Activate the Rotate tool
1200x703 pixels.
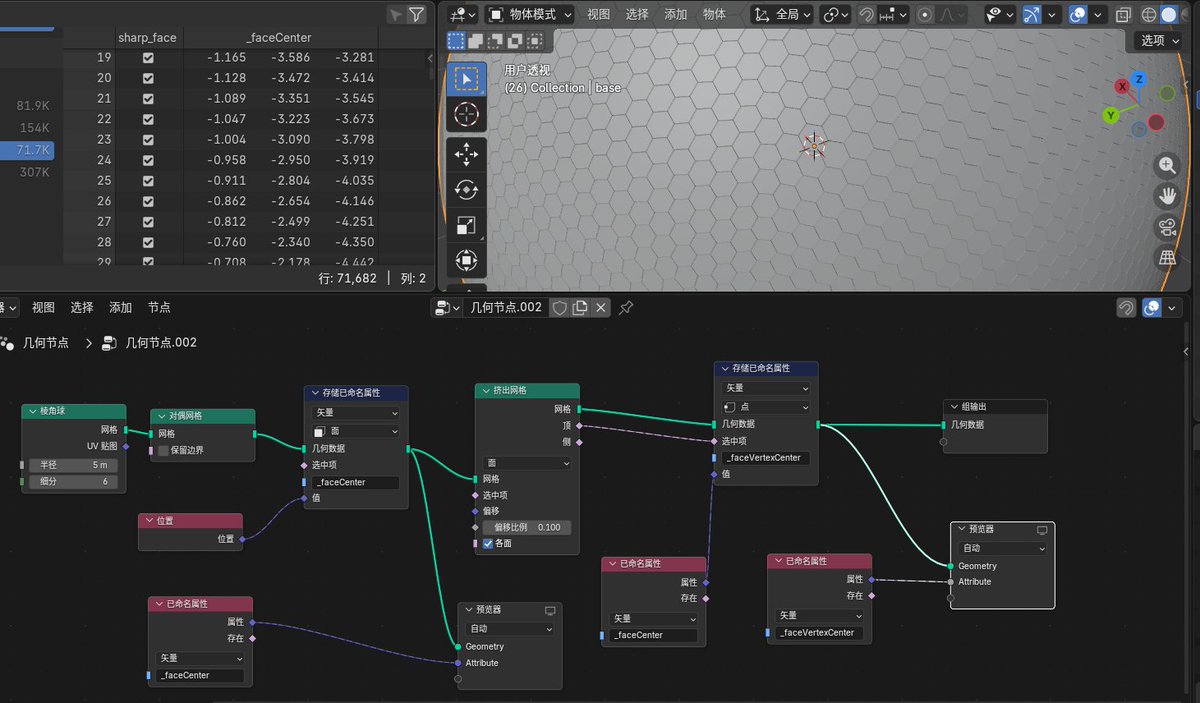click(467, 190)
